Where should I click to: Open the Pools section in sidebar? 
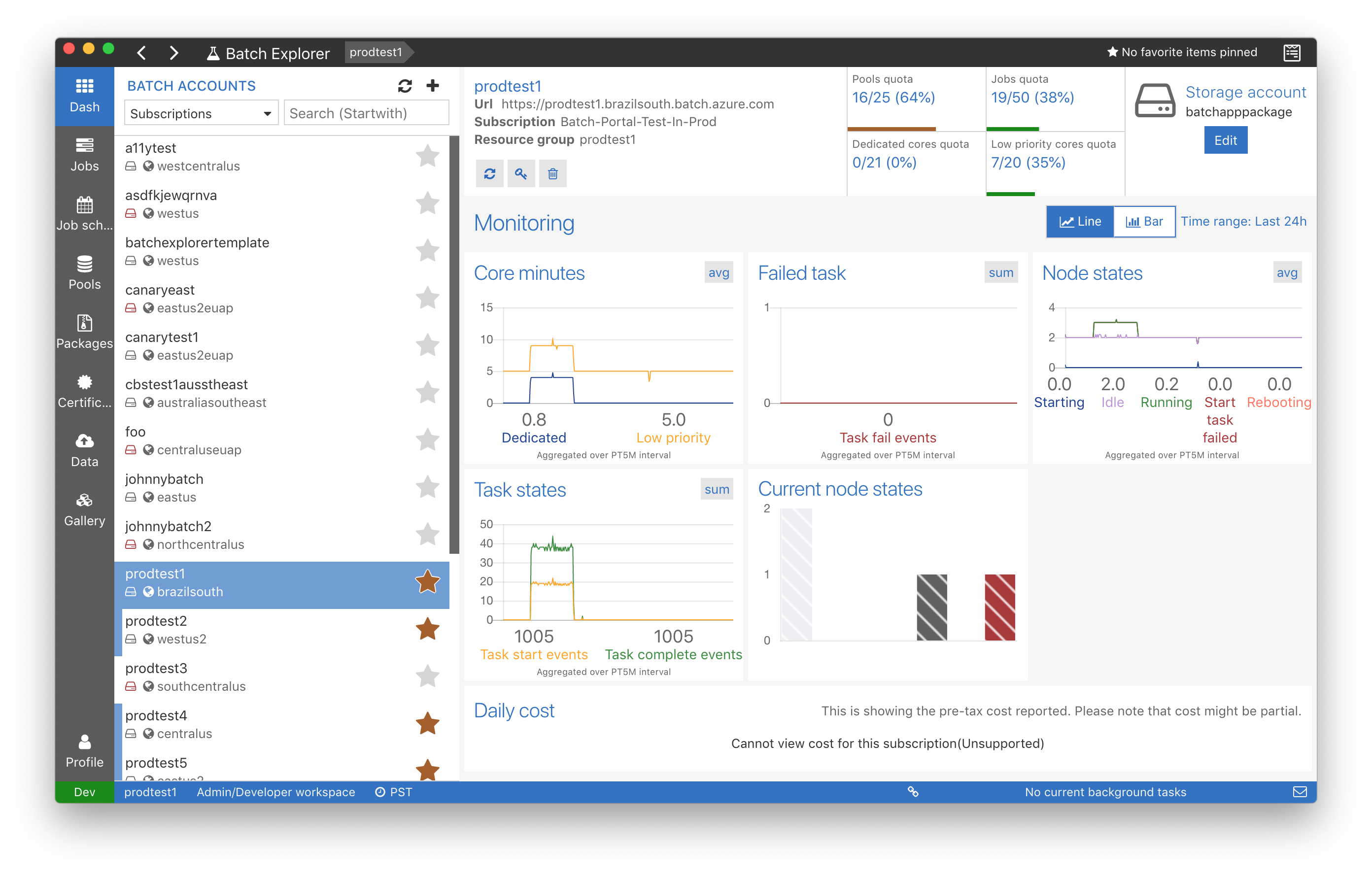click(84, 272)
